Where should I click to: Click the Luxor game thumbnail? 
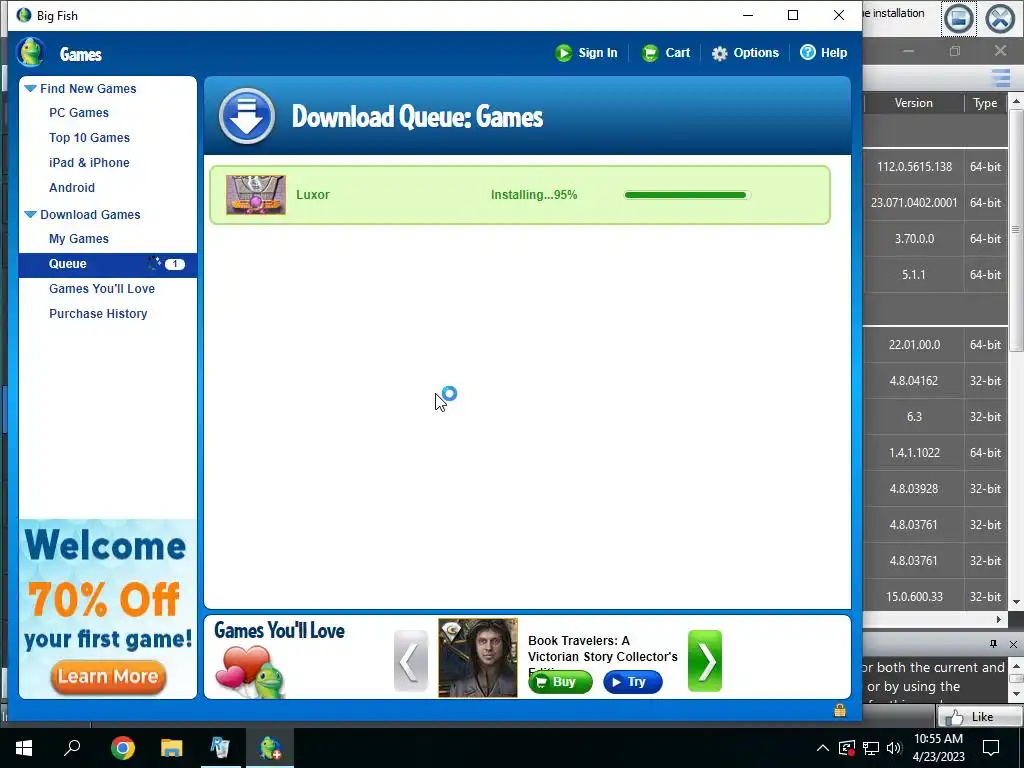tap(256, 195)
